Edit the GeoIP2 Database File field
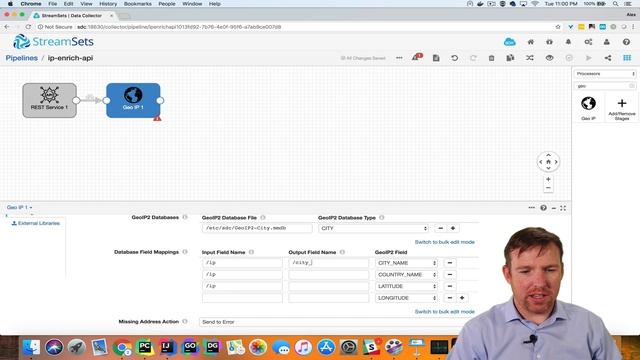Viewport: 640px width, 360px height. (x=257, y=228)
